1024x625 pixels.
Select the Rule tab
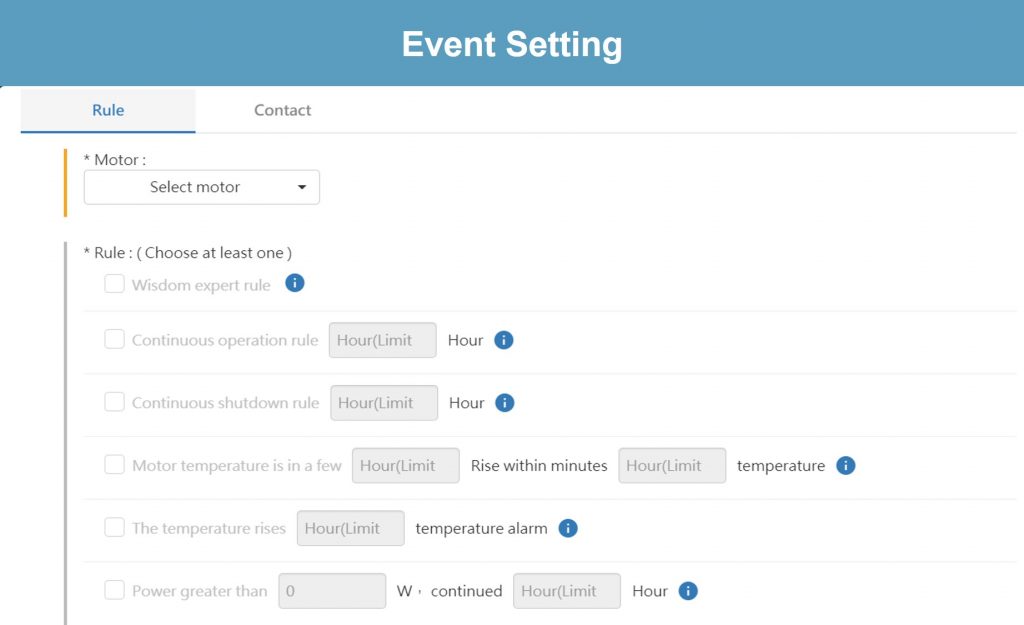[x=108, y=110]
